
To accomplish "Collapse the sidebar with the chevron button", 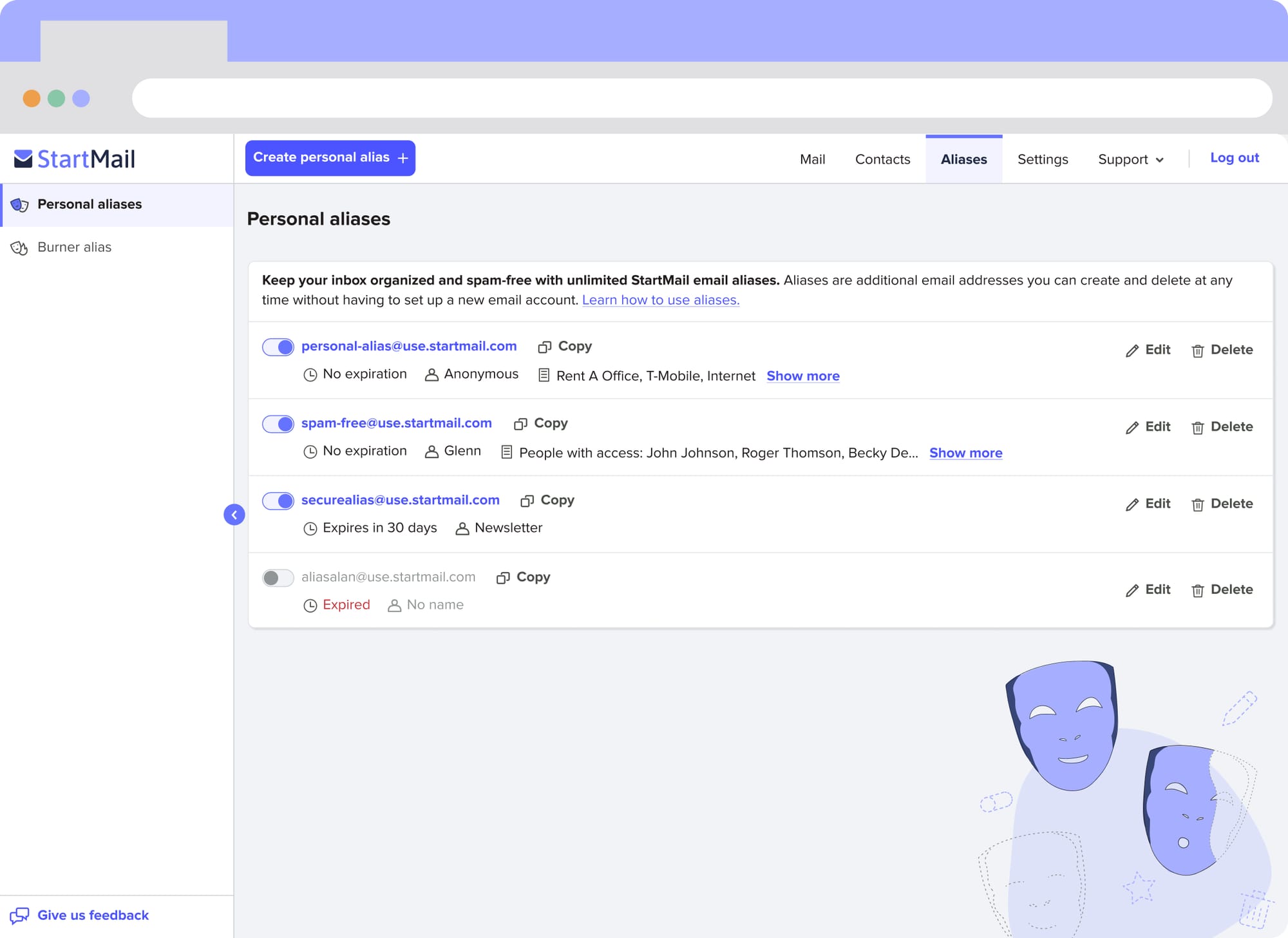I will tap(234, 515).
